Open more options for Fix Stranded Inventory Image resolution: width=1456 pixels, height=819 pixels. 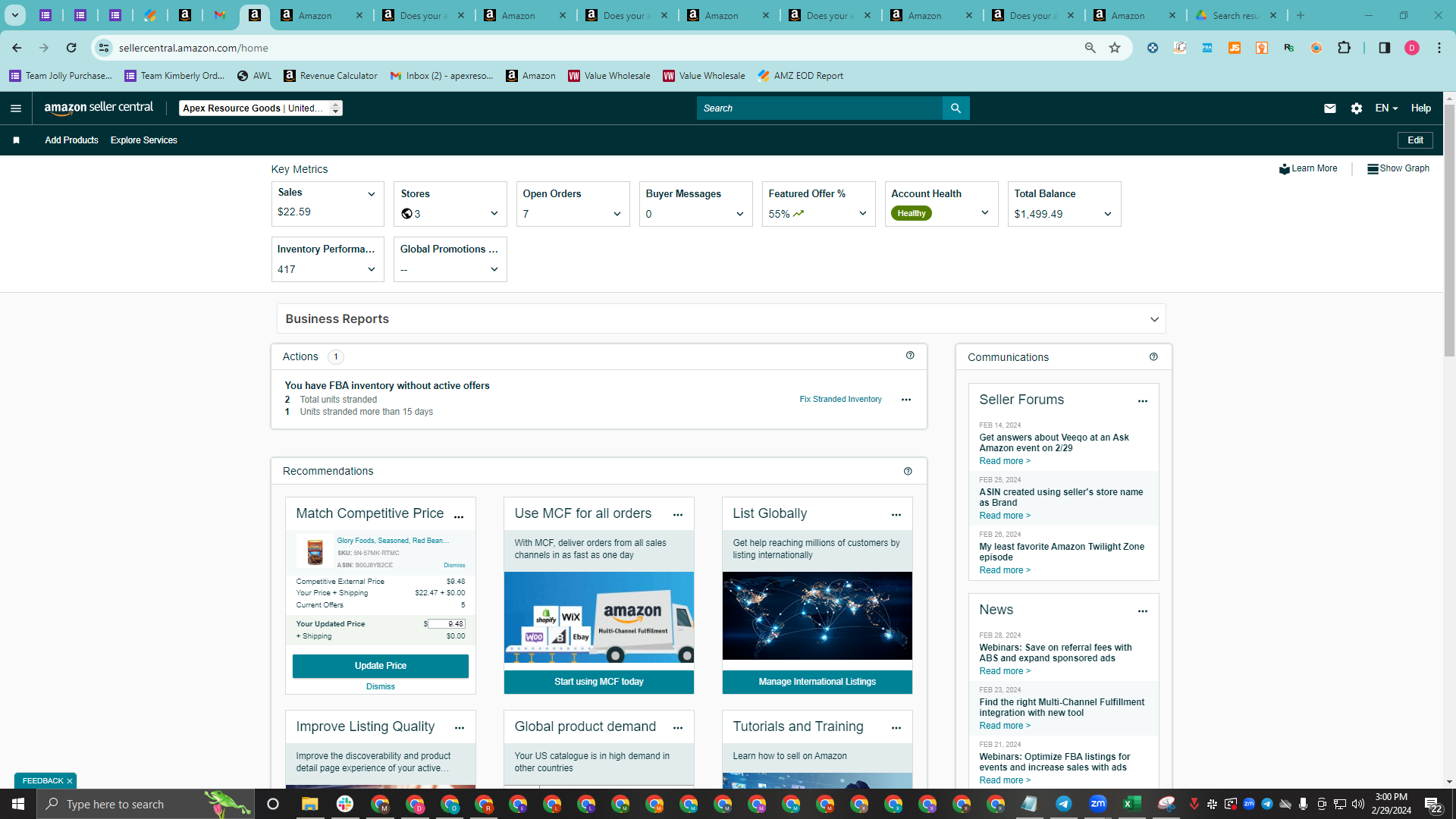[x=905, y=400]
